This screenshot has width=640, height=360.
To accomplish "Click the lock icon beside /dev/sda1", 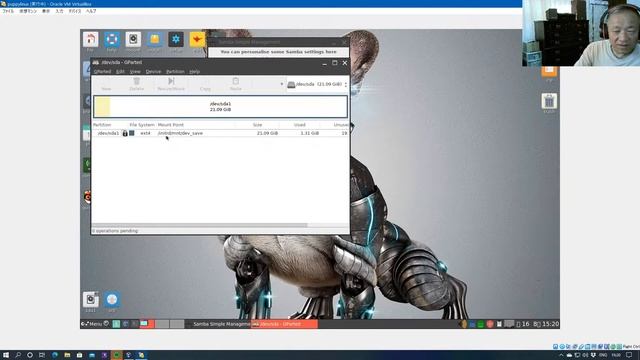I will (x=125, y=133).
